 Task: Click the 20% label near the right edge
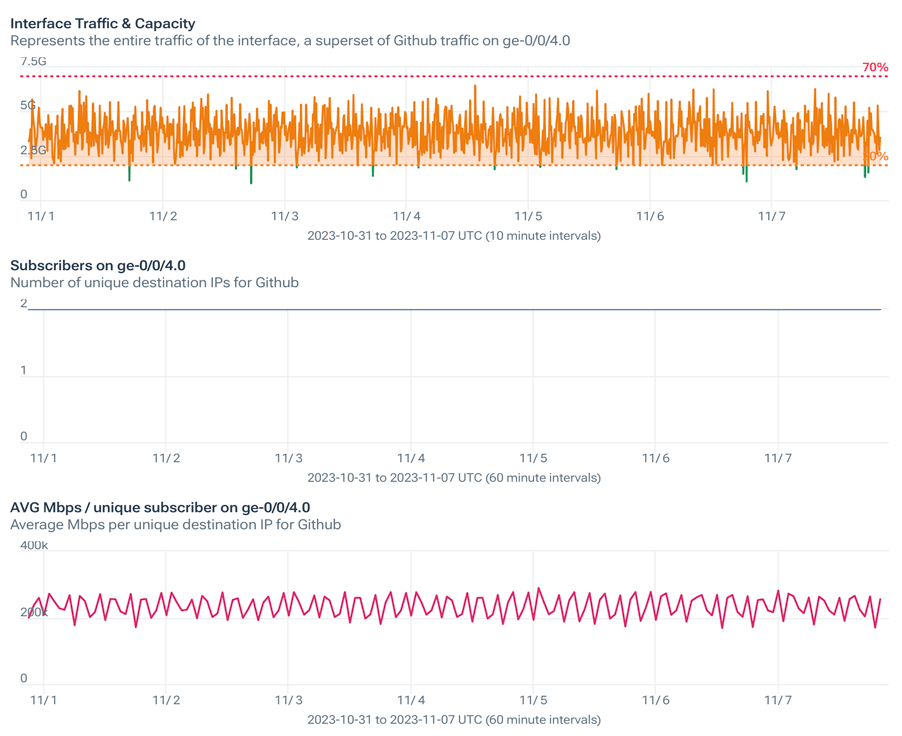click(875, 155)
